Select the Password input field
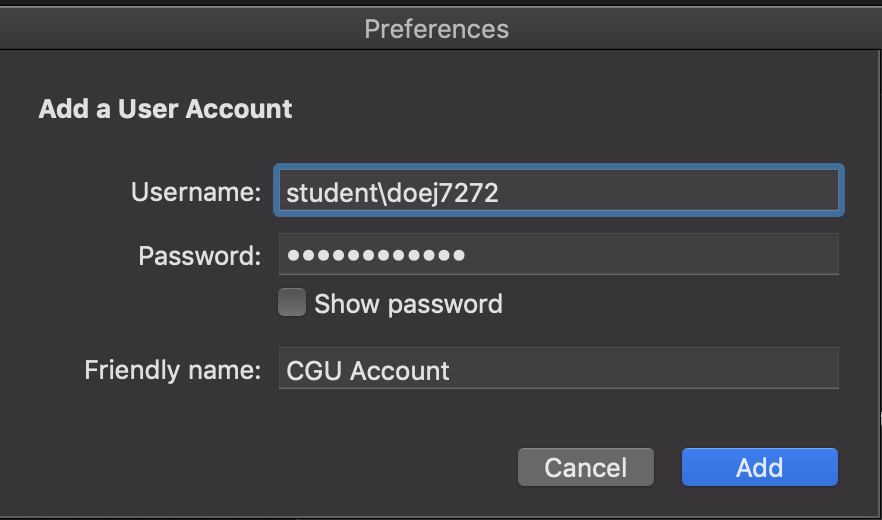The width and height of the screenshot is (882, 520). [559, 254]
